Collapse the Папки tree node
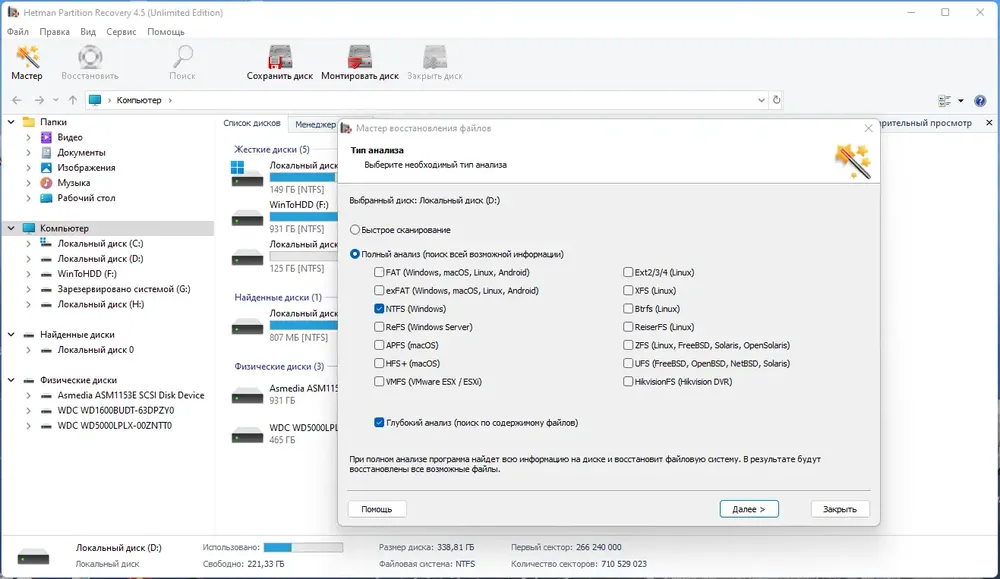This screenshot has height=579, width=1000. coord(11,122)
